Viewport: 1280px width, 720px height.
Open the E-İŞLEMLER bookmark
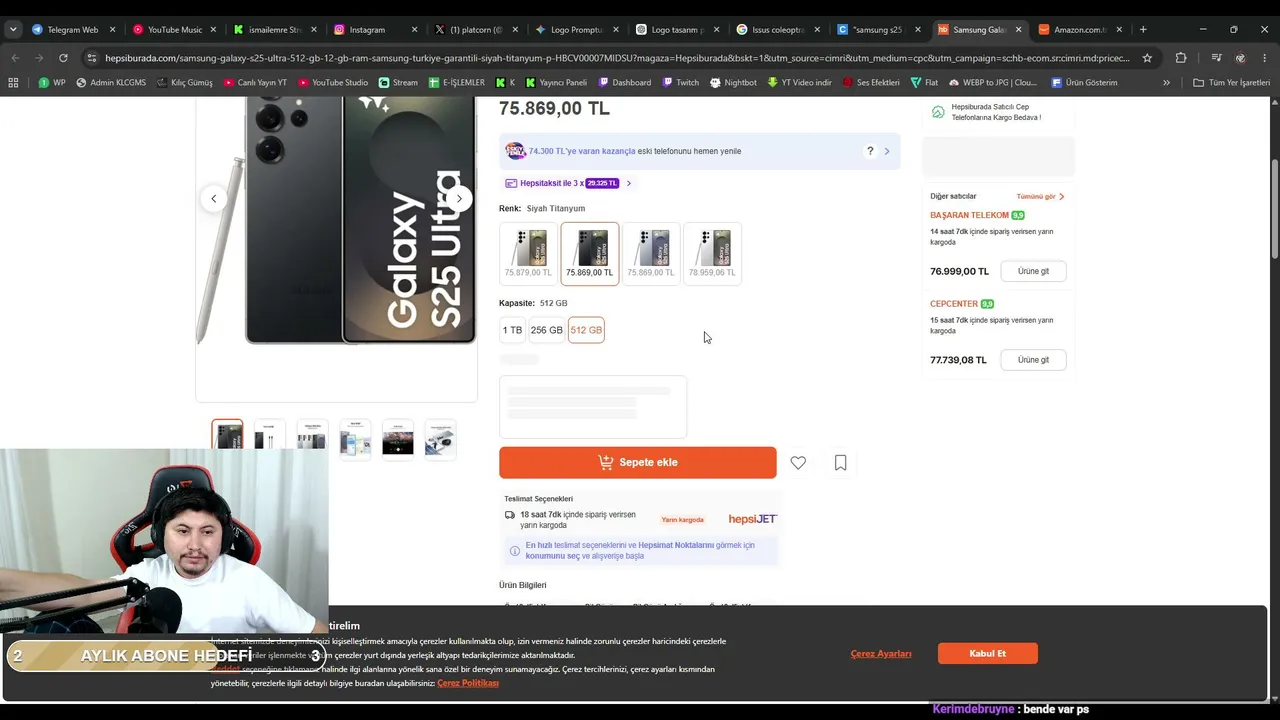457,83
